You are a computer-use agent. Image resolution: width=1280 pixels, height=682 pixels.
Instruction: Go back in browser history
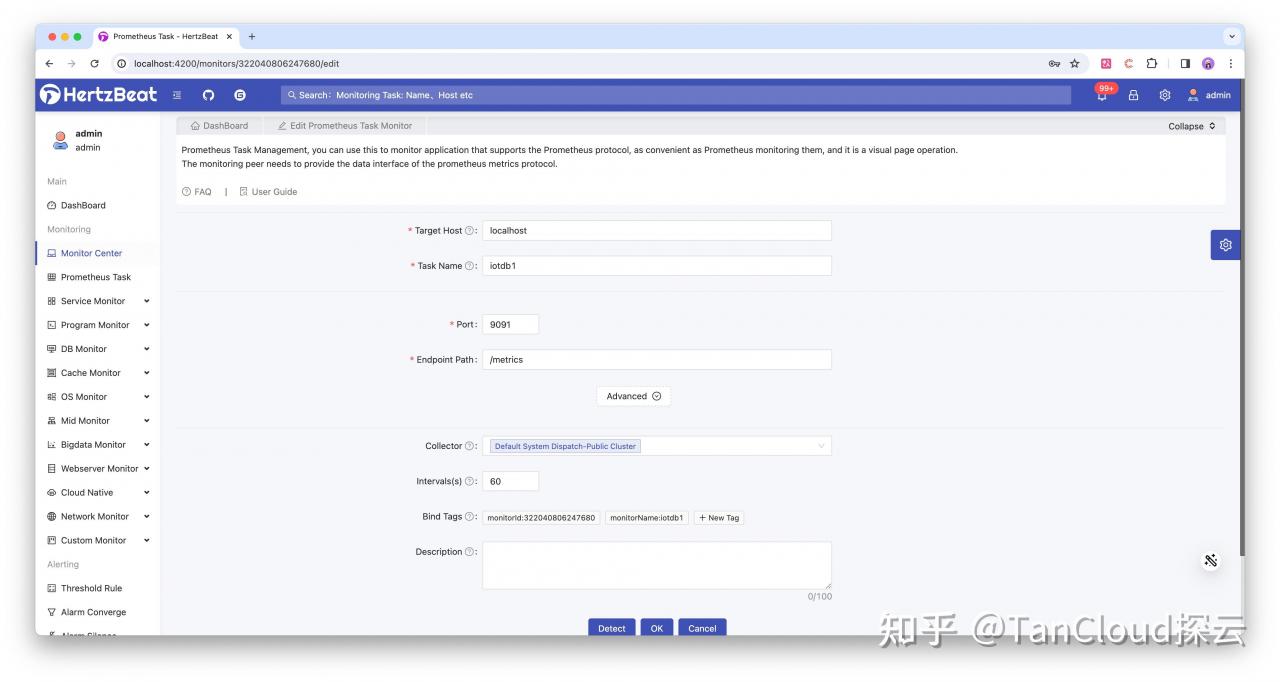[49, 63]
